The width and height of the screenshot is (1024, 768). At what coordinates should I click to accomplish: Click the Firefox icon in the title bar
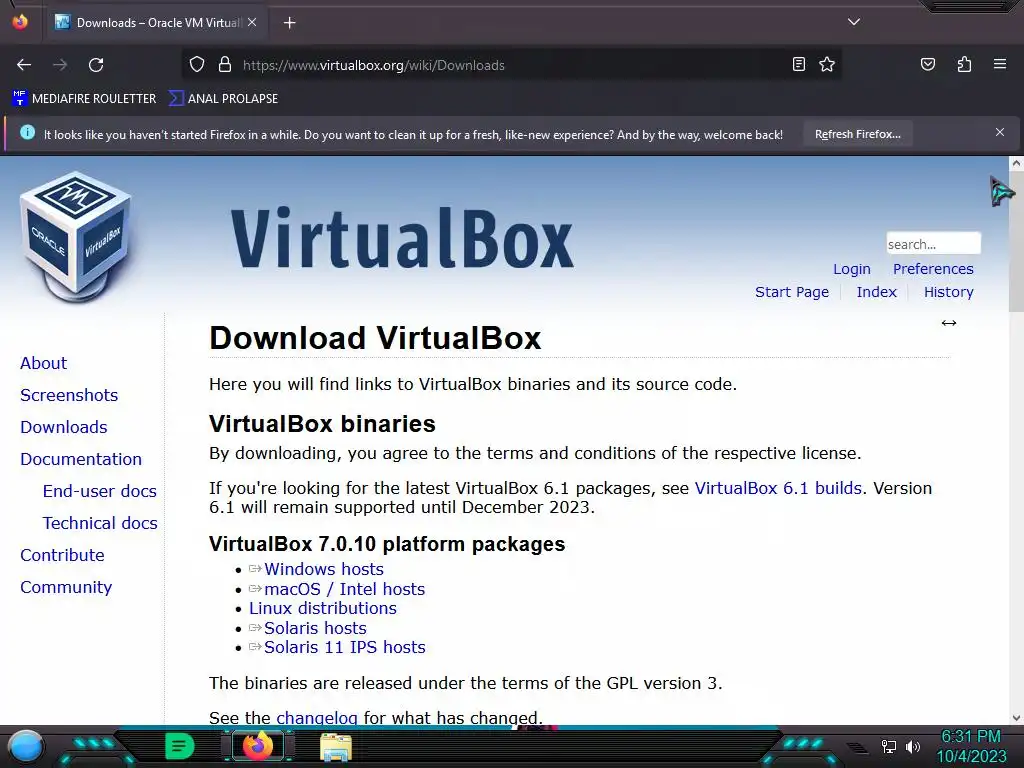tap(20, 22)
